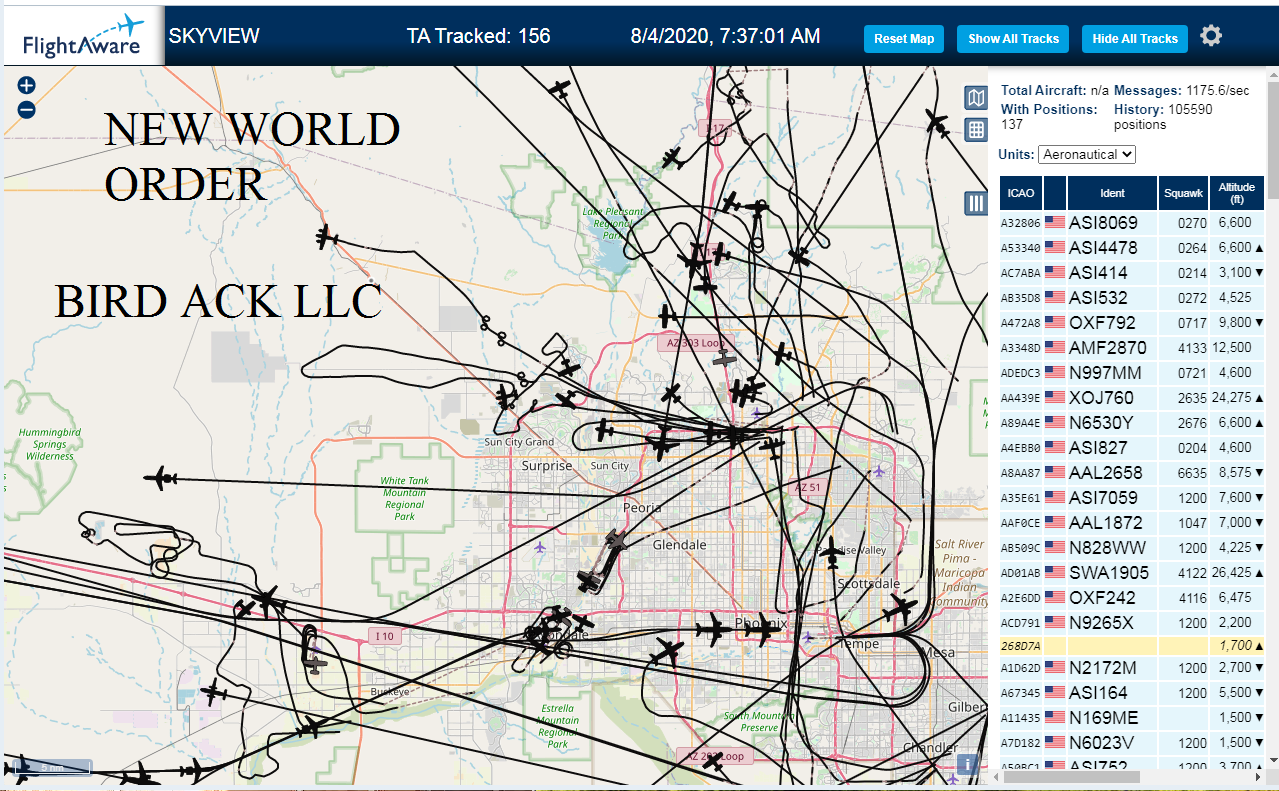The image size is (1279, 791).
Task: Click the TA Tracked: 156 counter
Action: [x=479, y=36]
